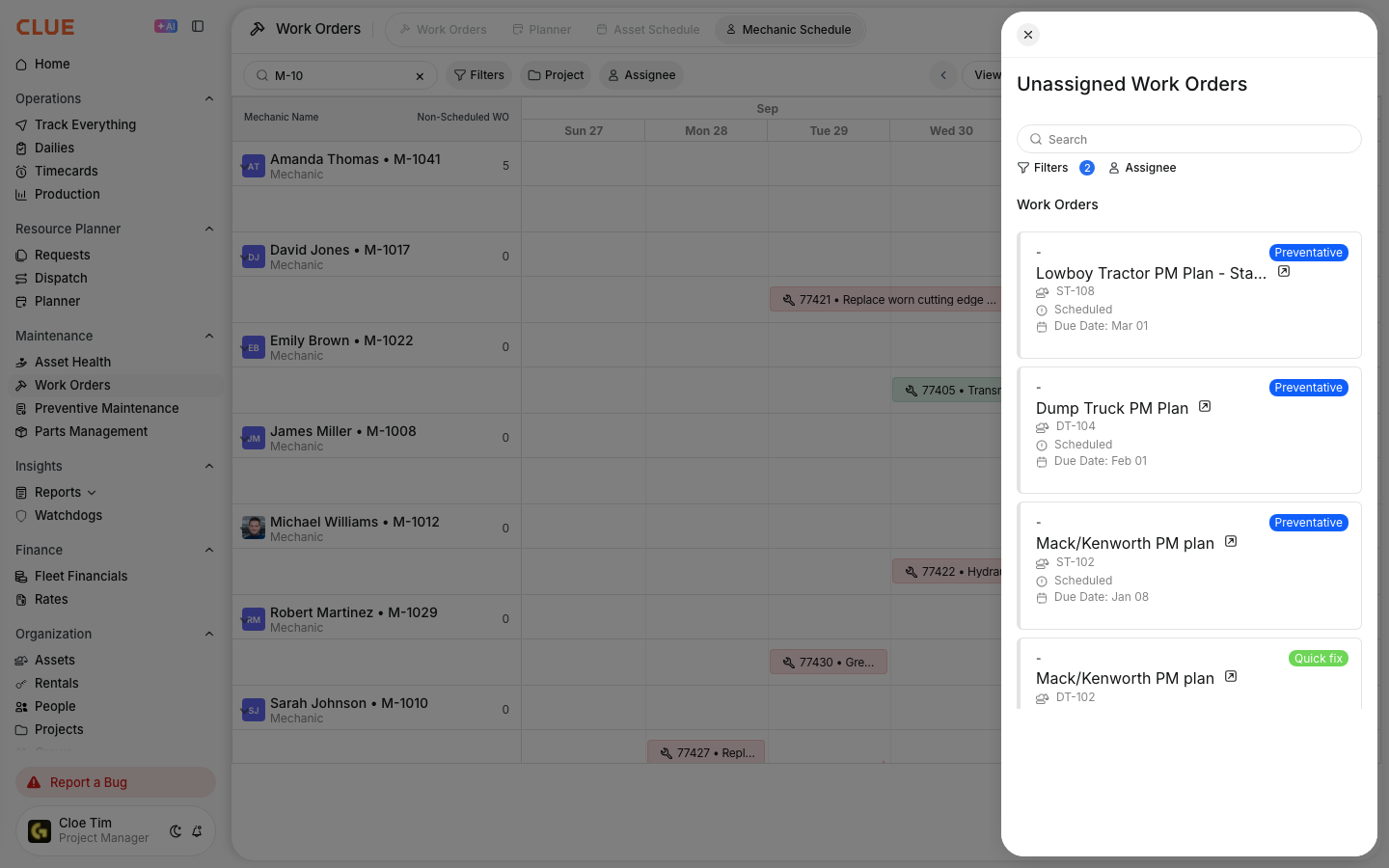Open Track Everything page

[x=85, y=124]
